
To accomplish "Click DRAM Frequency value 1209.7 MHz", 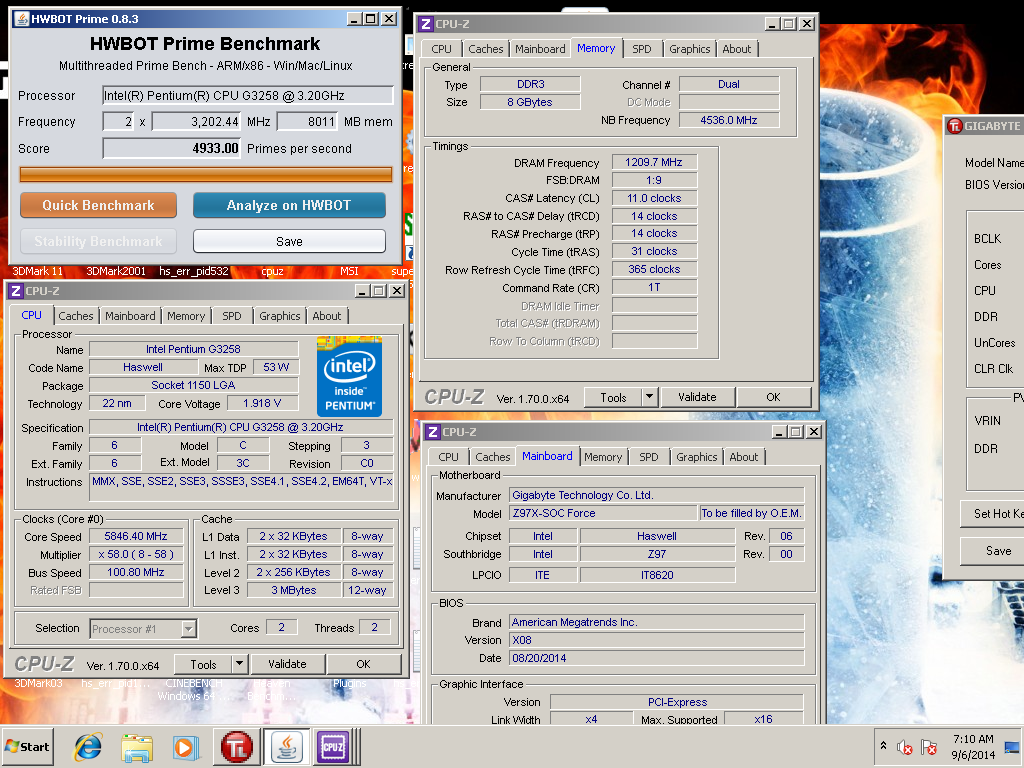I will [654, 163].
